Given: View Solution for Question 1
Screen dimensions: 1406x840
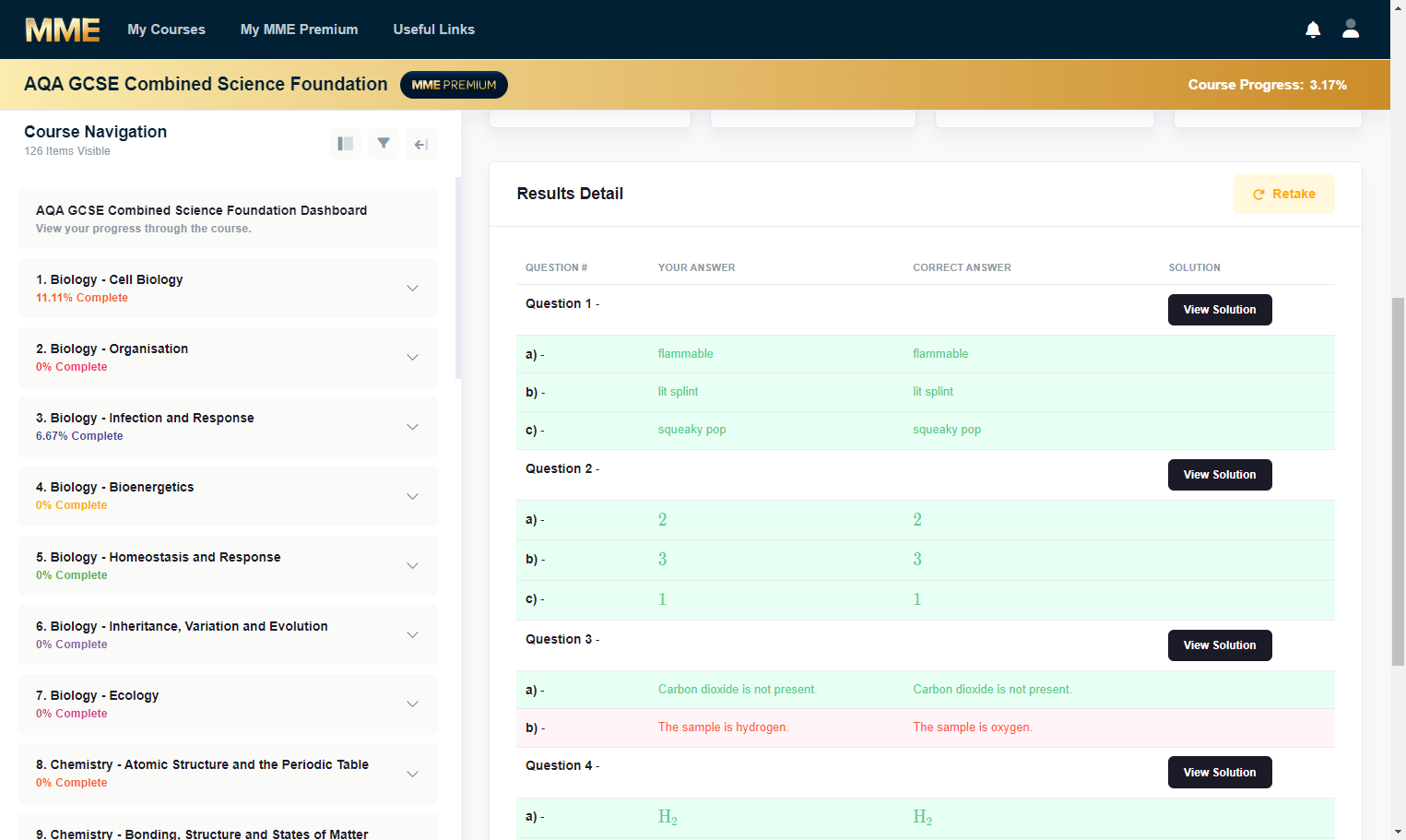Looking at the screenshot, I should pyautogui.click(x=1220, y=310).
